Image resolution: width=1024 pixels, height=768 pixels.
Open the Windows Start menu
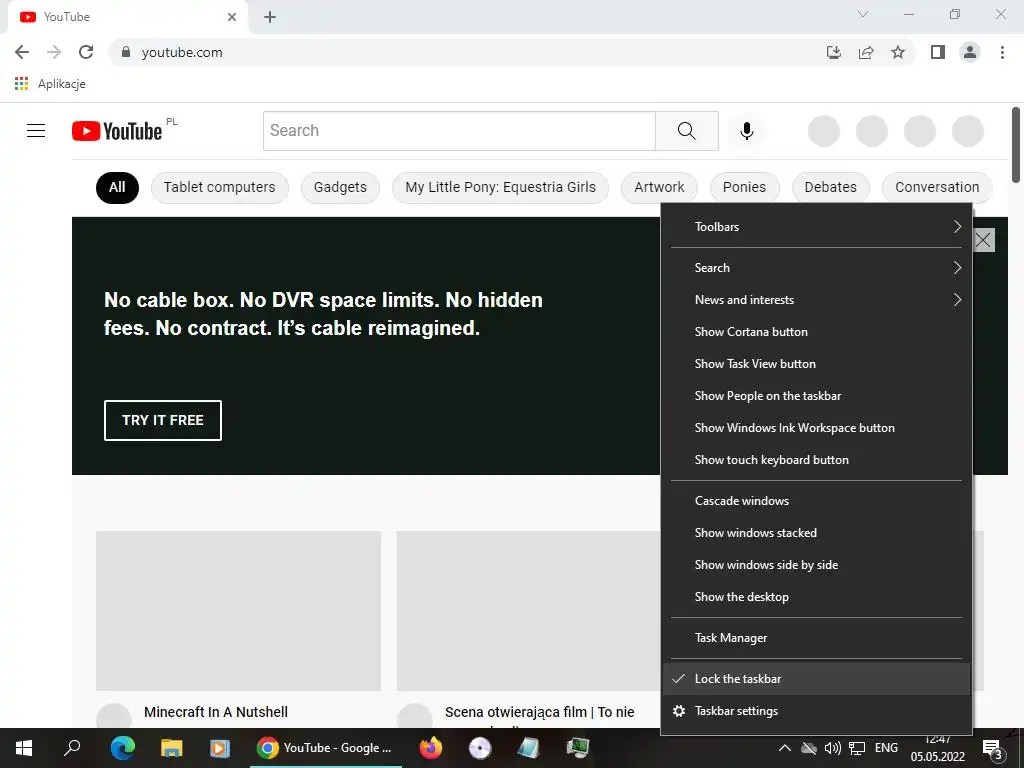coord(24,748)
